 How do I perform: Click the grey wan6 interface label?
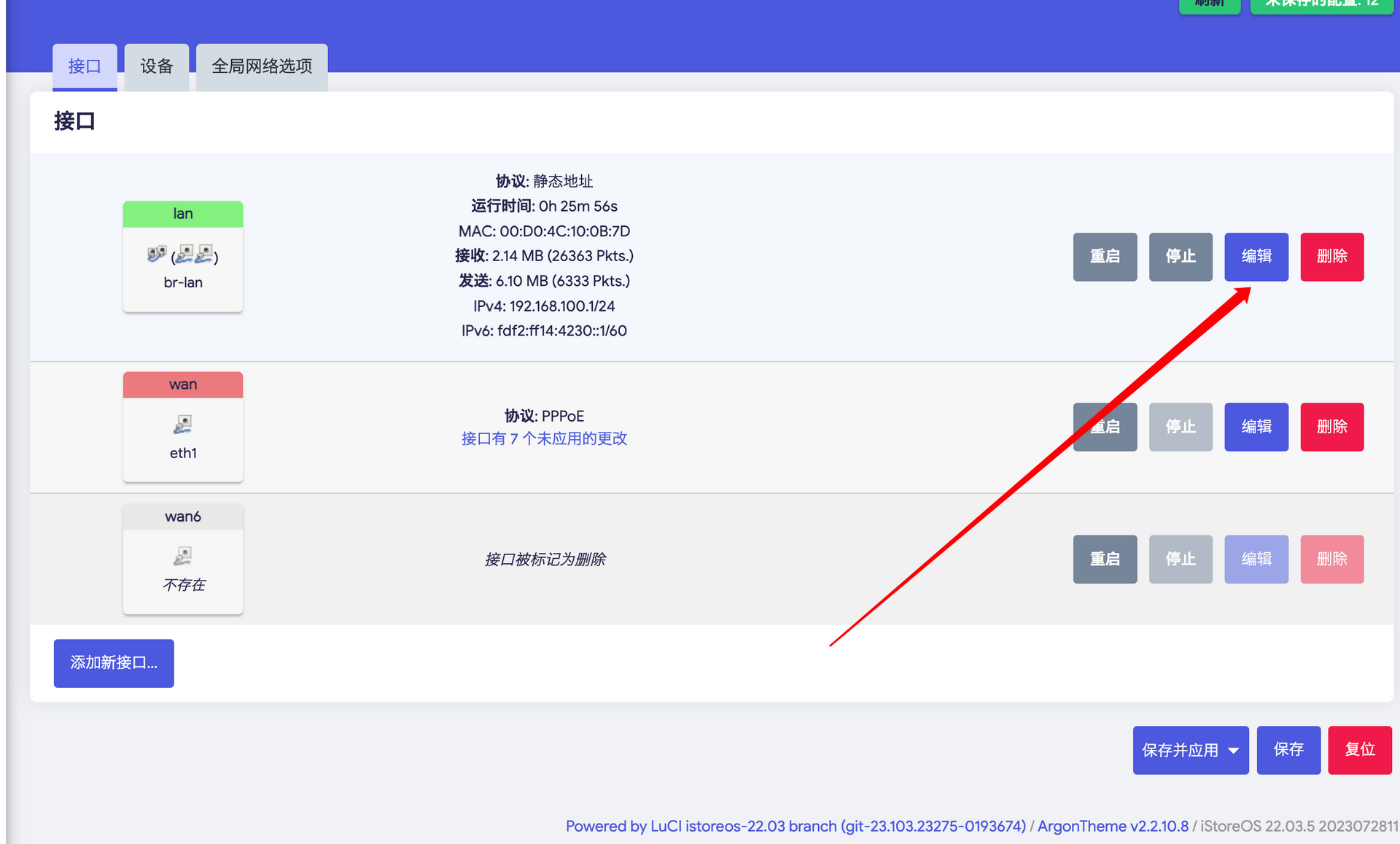click(x=183, y=516)
